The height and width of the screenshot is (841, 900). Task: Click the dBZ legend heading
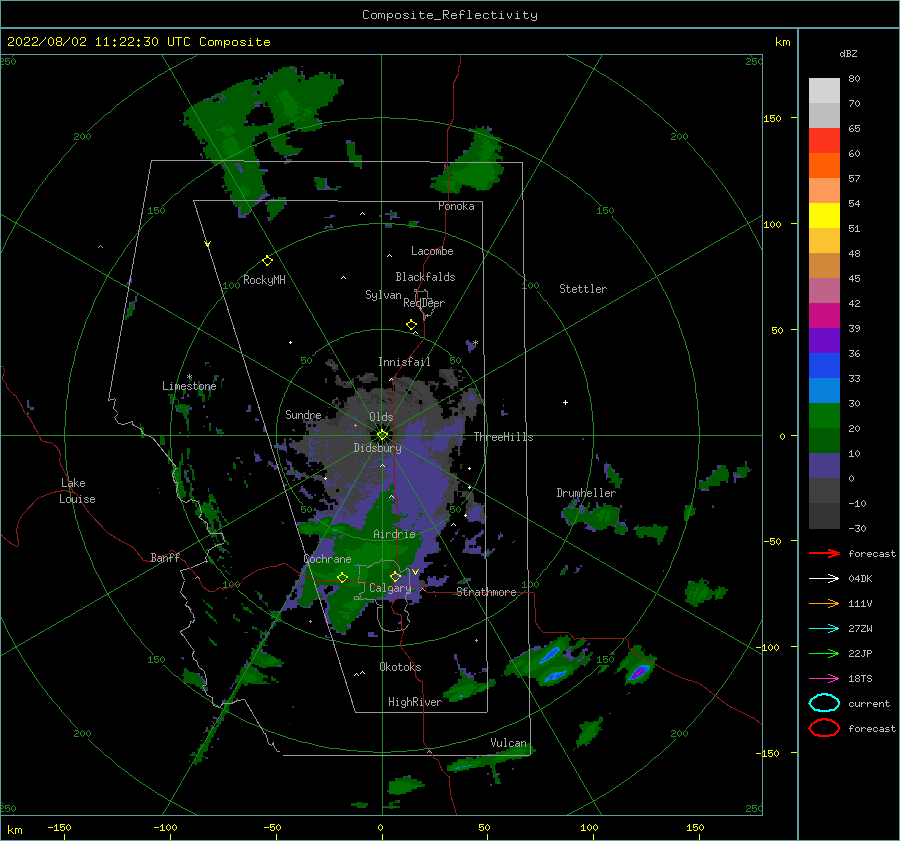pyautogui.click(x=848, y=53)
